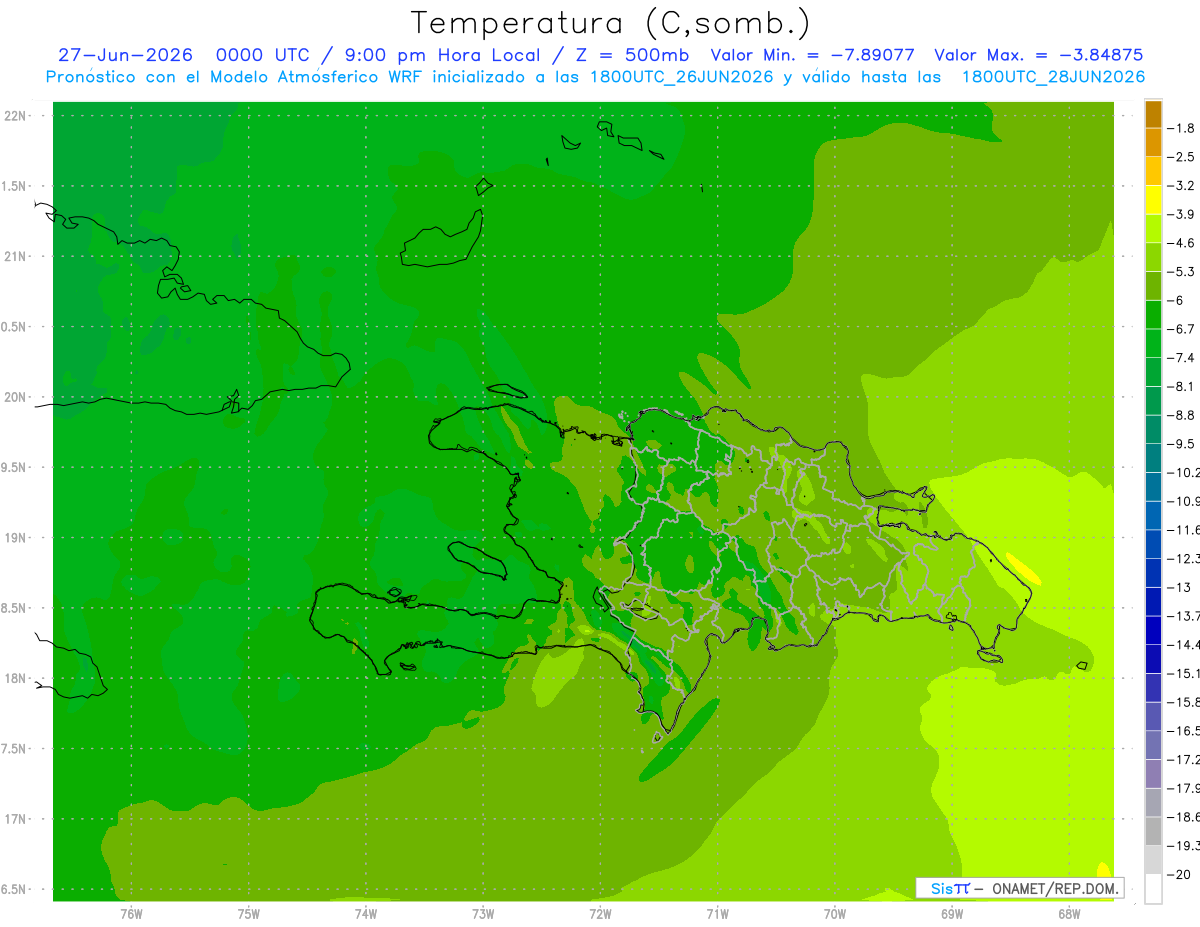Click the '-17.2' colorbar value
The image size is (1200, 927).
[x=1184, y=760]
